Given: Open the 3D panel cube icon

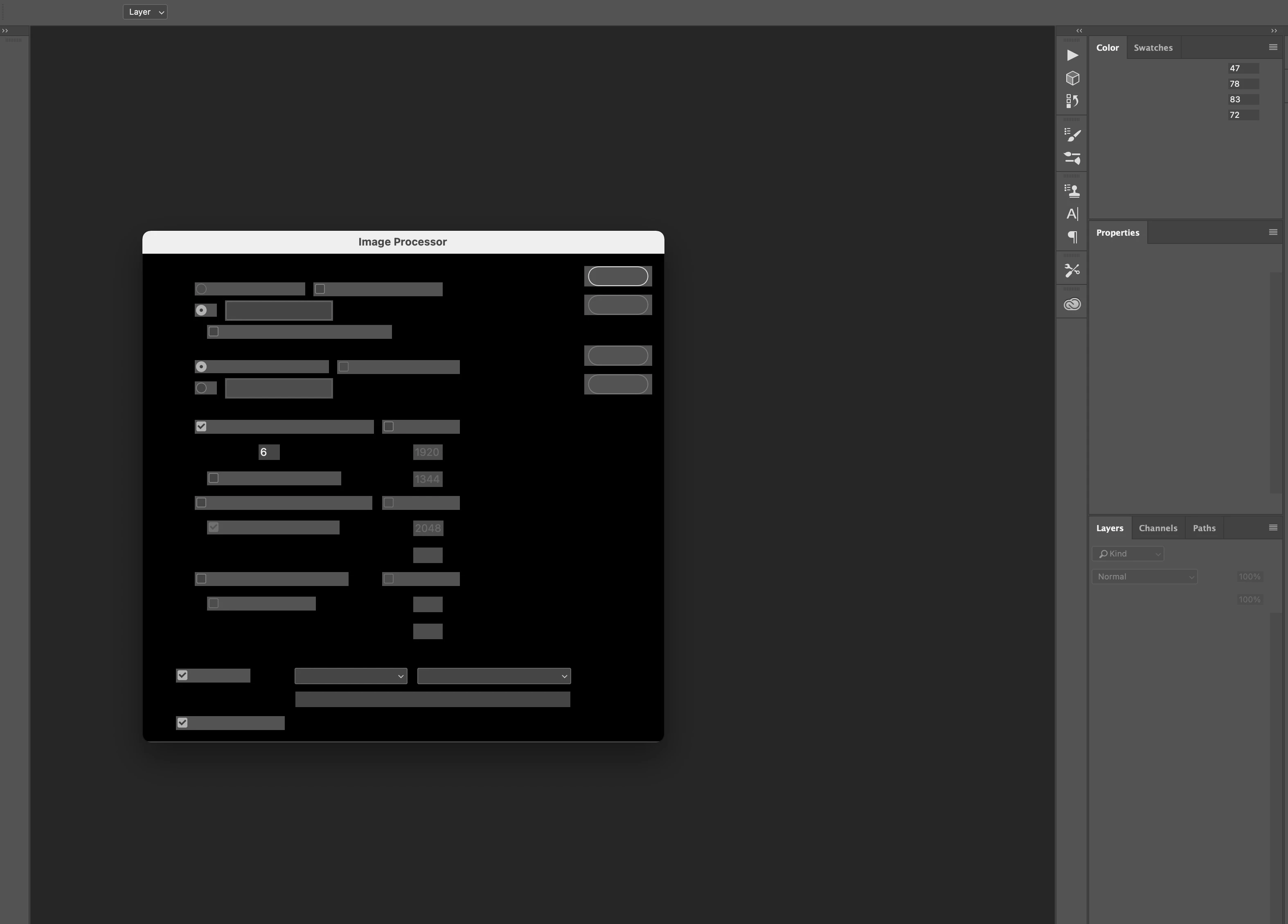Looking at the screenshot, I should 1072,78.
